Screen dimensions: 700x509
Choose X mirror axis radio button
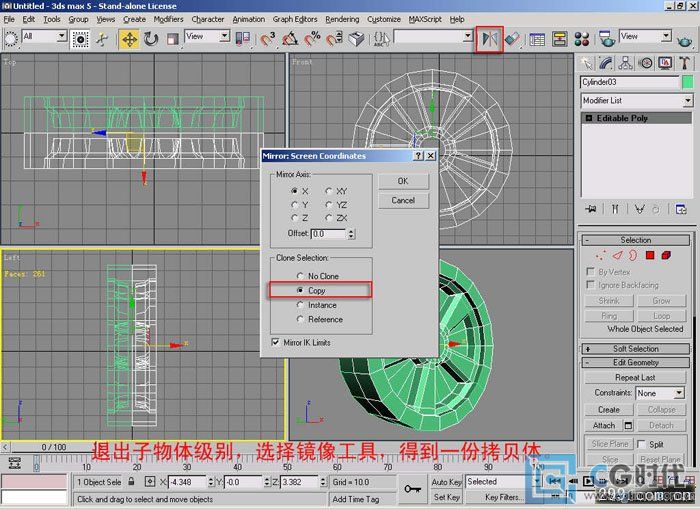click(x=295, y=191)
